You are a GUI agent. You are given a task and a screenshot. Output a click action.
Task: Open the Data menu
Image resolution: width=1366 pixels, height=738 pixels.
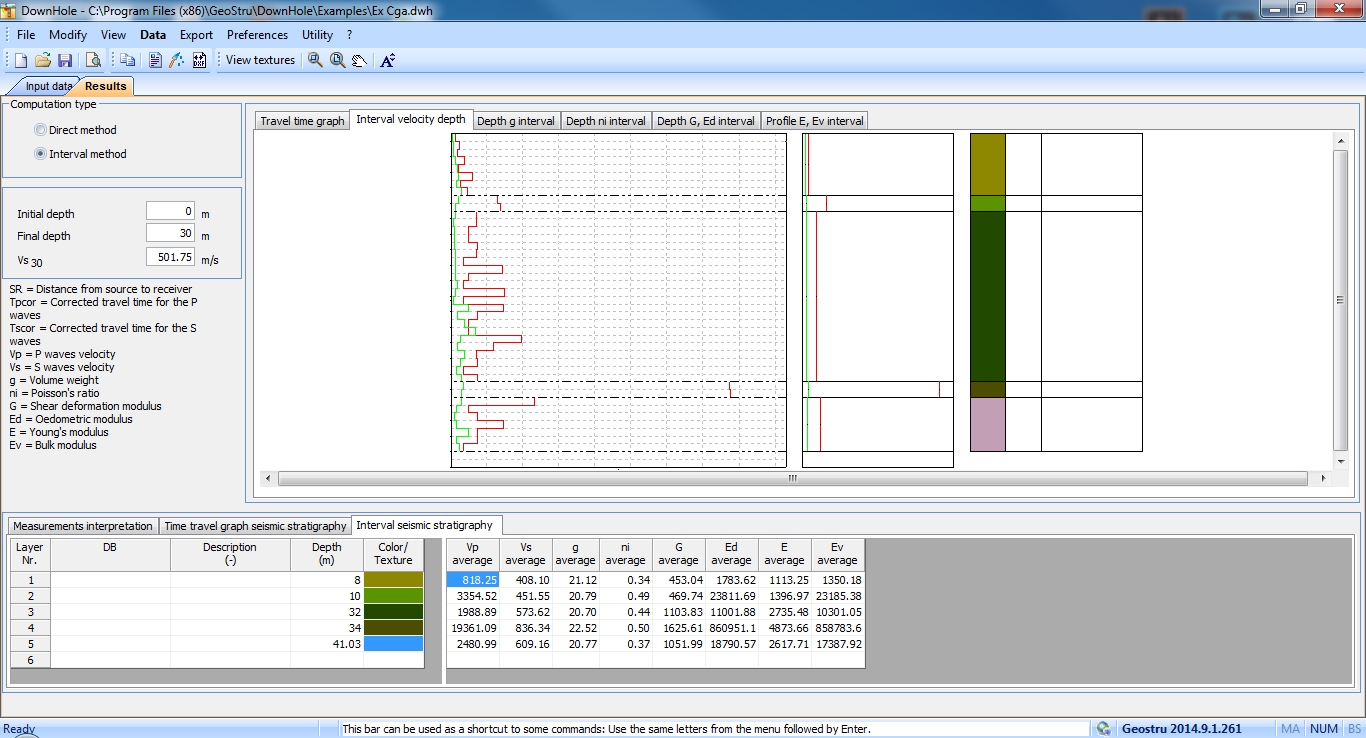(x=153, y=35)
